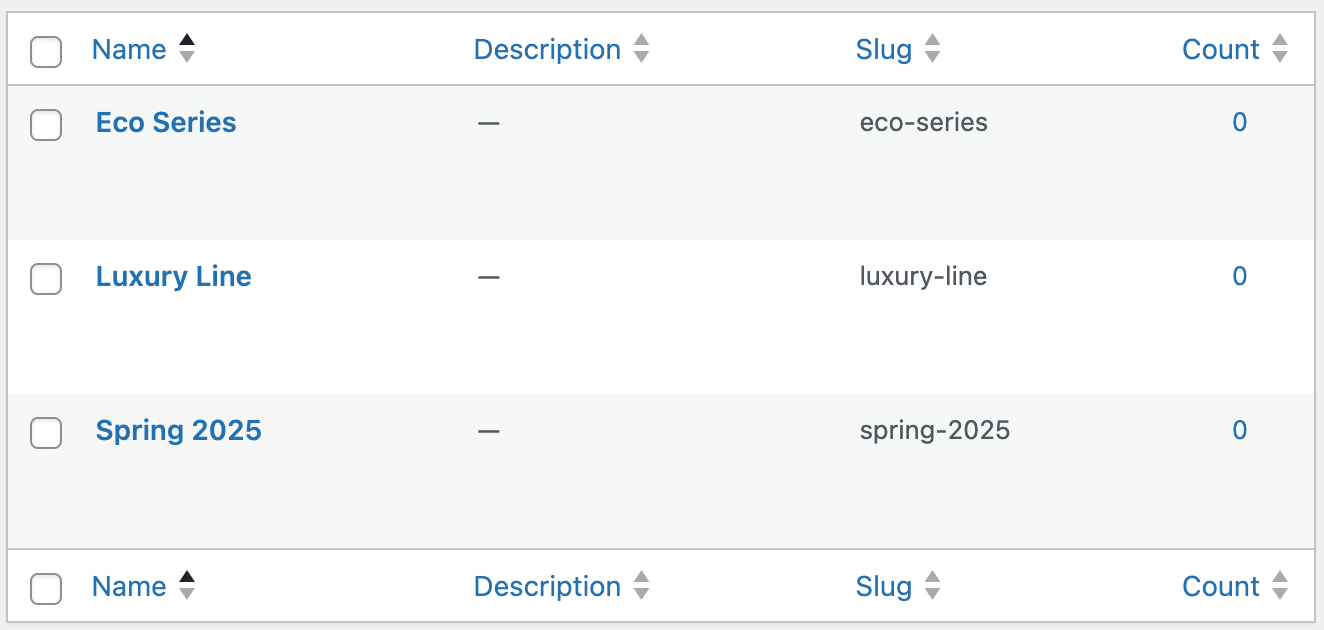This screenshot has height=630, width=1324.
Task: View items counted for Eco Series
Action: (x=1239, y=123)
